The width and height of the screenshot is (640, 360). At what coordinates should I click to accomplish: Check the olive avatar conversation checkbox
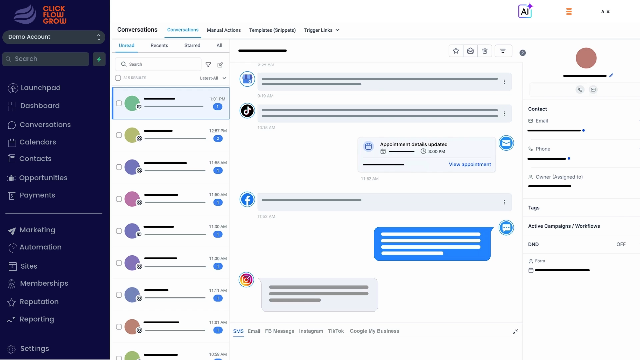click(119, 135)
